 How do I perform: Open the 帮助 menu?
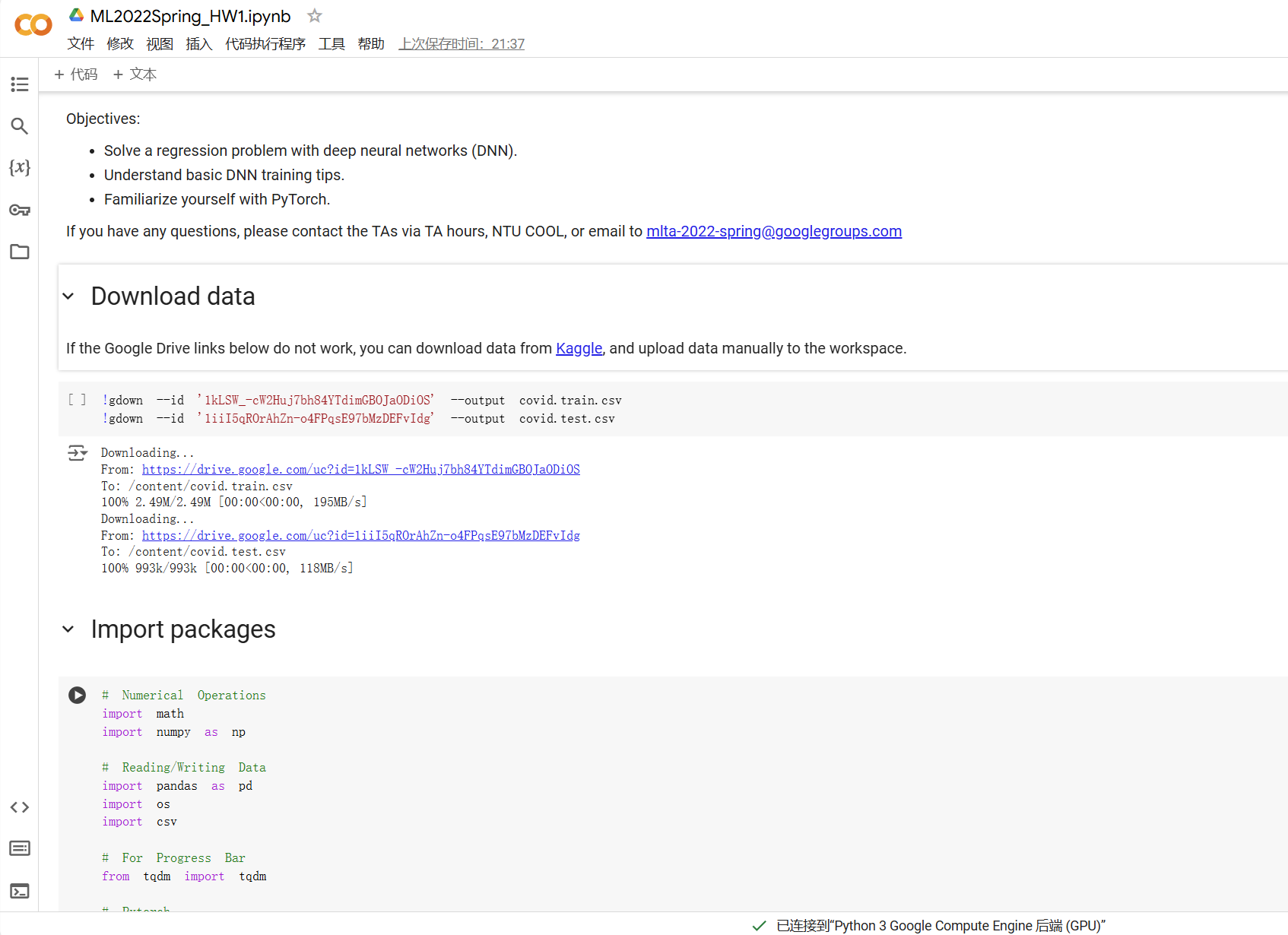pyautogui.click(x=371, y=44)
